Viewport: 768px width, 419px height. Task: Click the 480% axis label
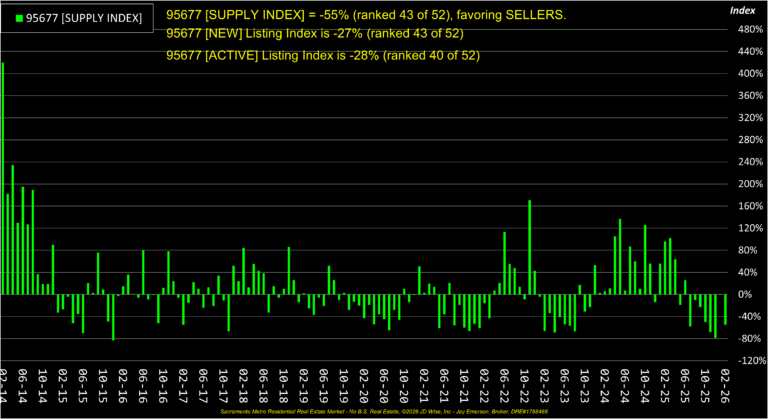click(x=750, y=29)
